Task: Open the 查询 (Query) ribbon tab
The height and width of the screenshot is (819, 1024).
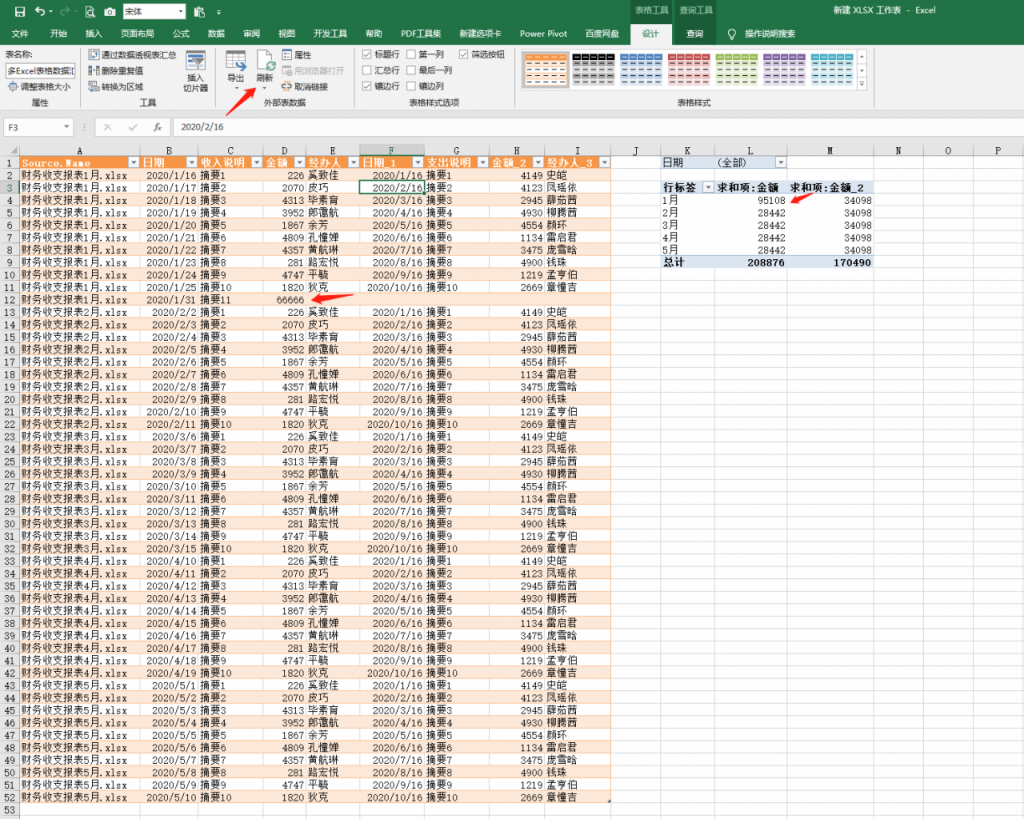Action: tap(695, 33)
